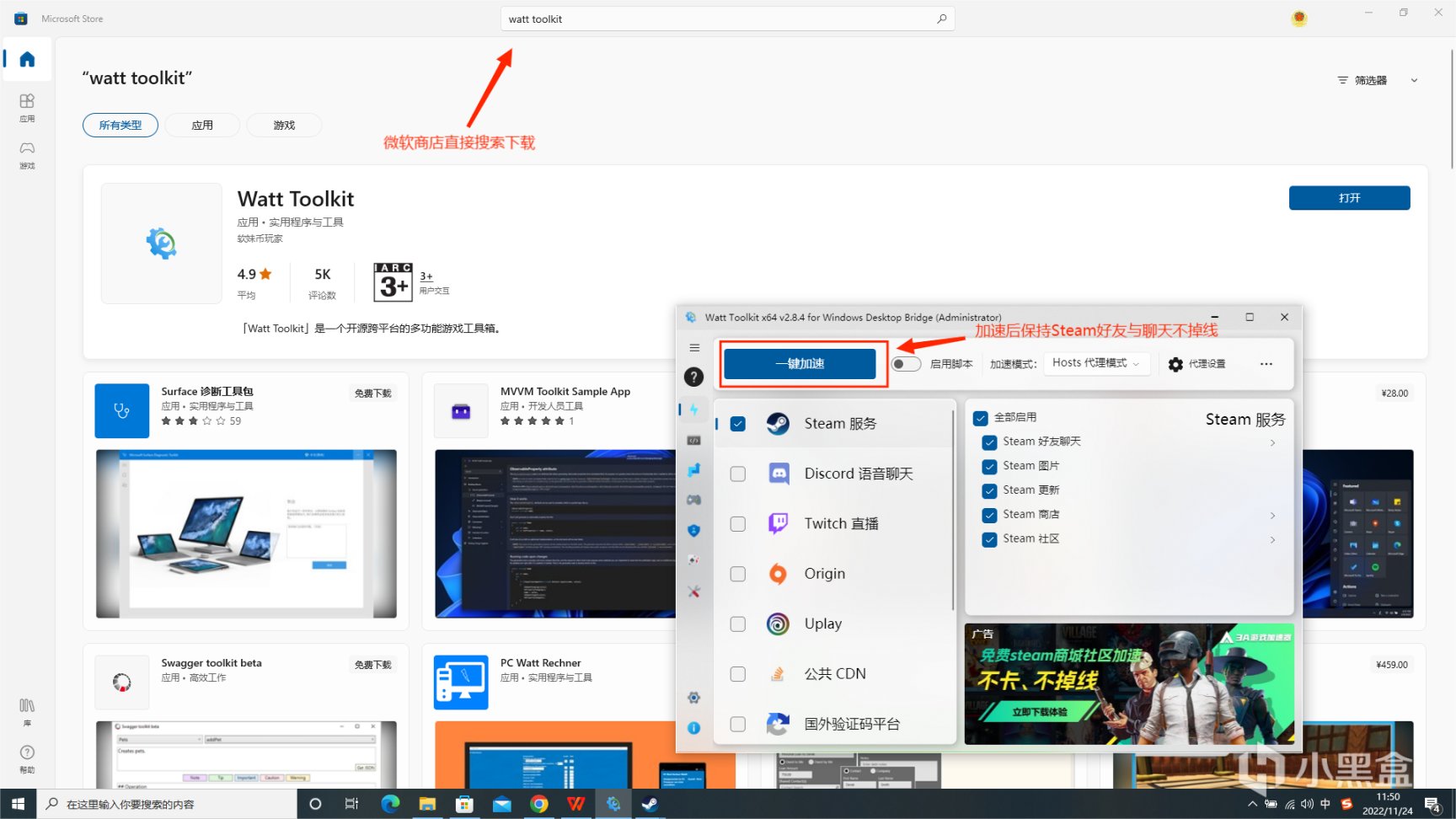Click the Store search input field

(727, 19)
